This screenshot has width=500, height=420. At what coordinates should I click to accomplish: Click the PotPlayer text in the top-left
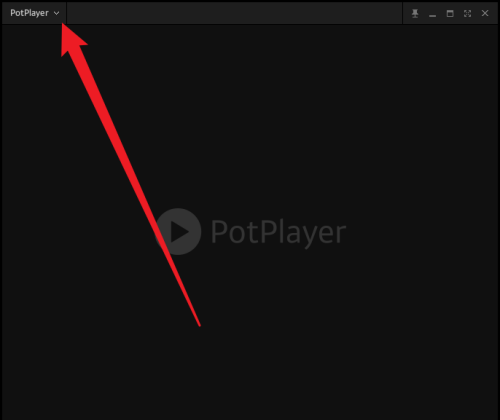click(x=29, y=13)
